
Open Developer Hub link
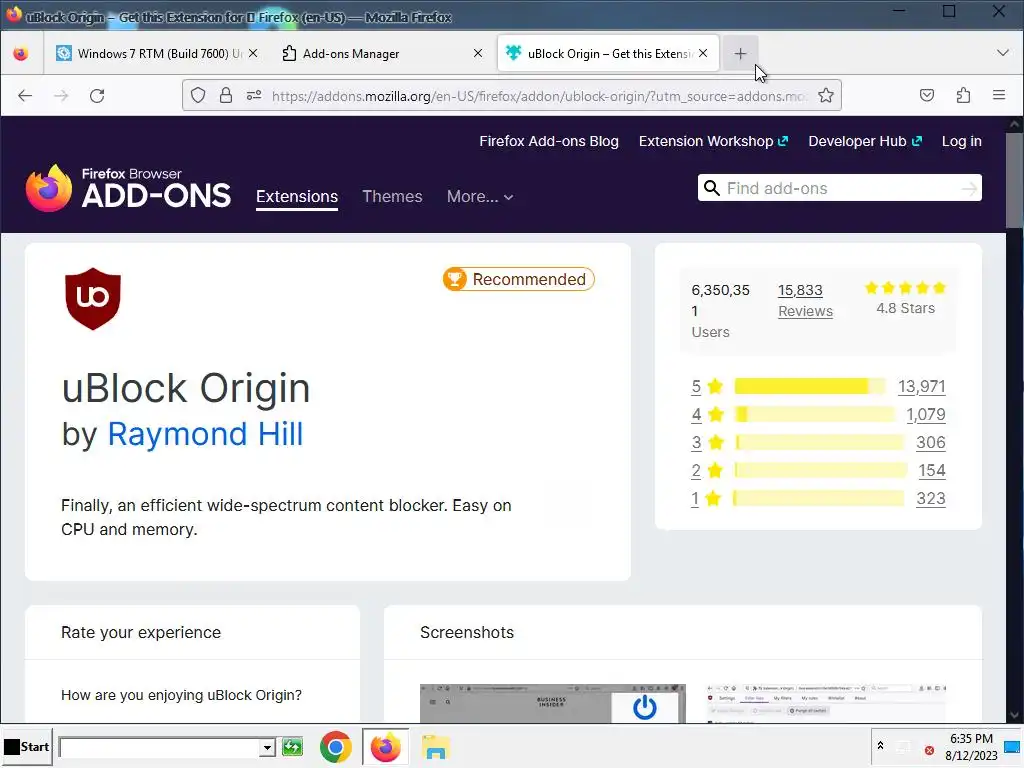(x=865, y=141)
